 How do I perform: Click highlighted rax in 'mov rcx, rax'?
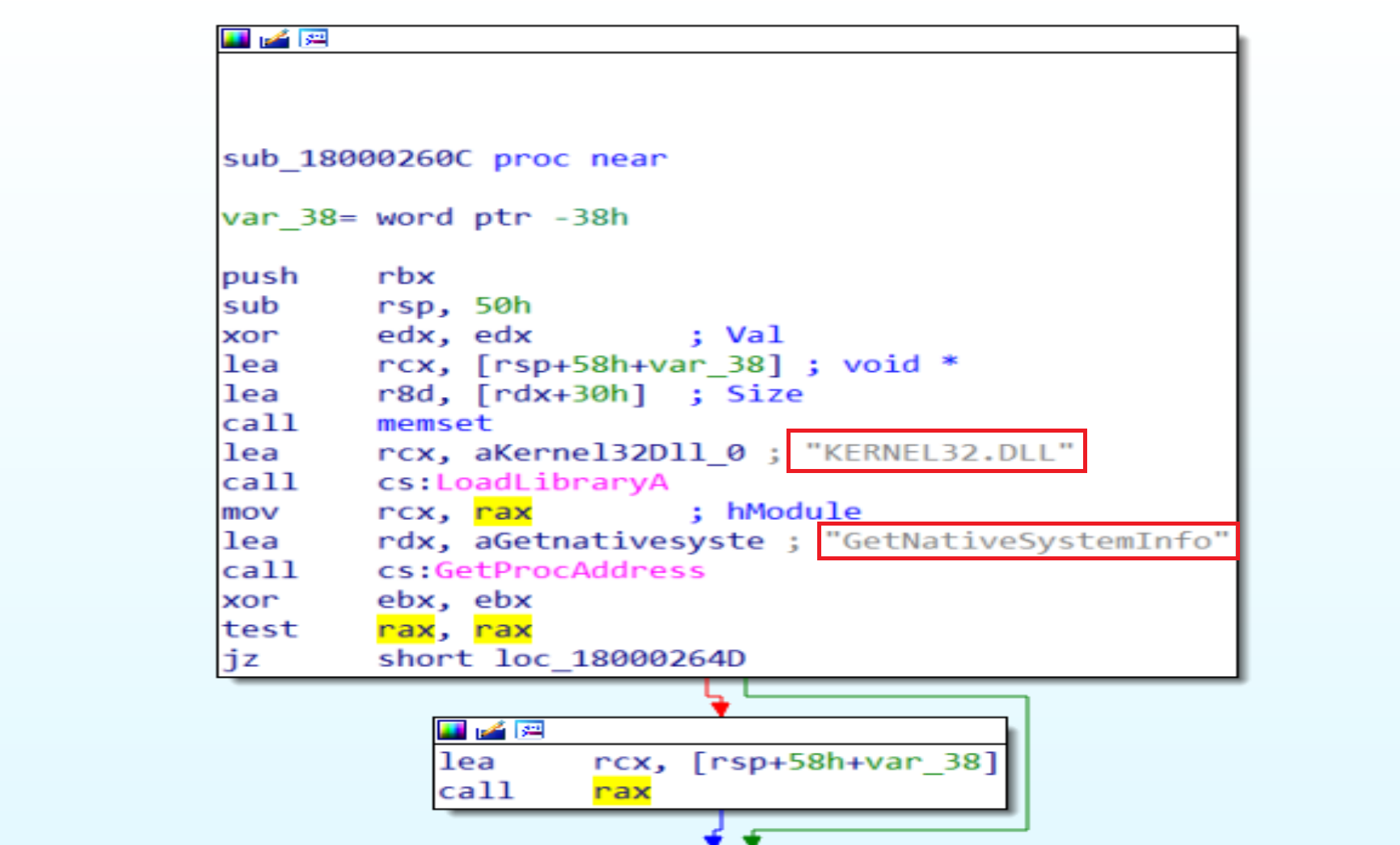click(x=503, y=512)
